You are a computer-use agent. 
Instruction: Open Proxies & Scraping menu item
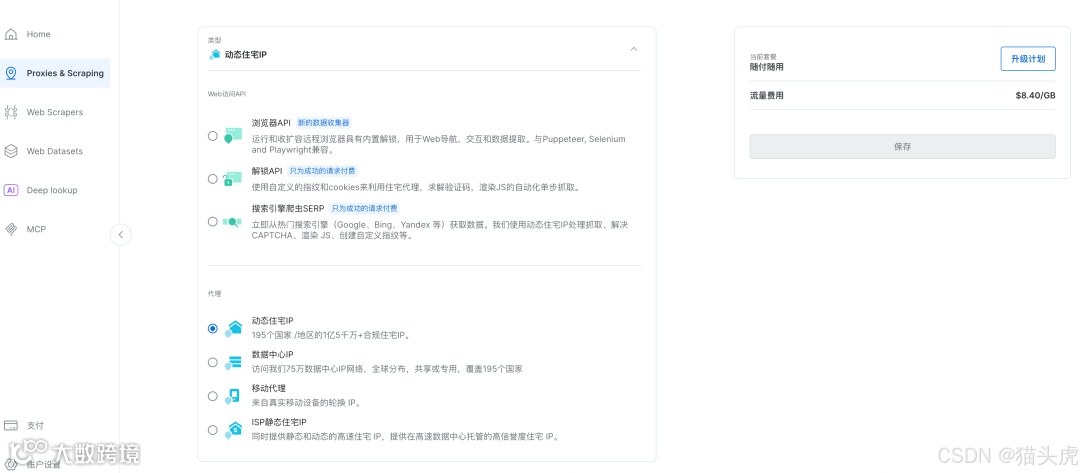(55, 73)
